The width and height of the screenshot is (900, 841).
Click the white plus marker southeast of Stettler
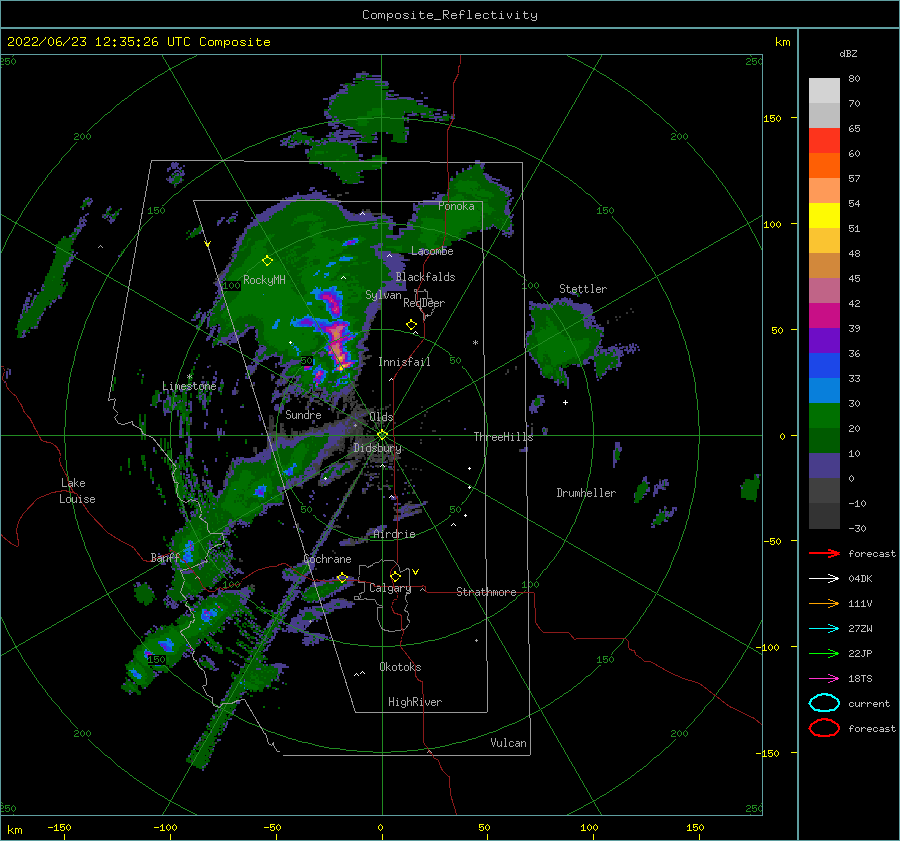click(x=565, y=402)
